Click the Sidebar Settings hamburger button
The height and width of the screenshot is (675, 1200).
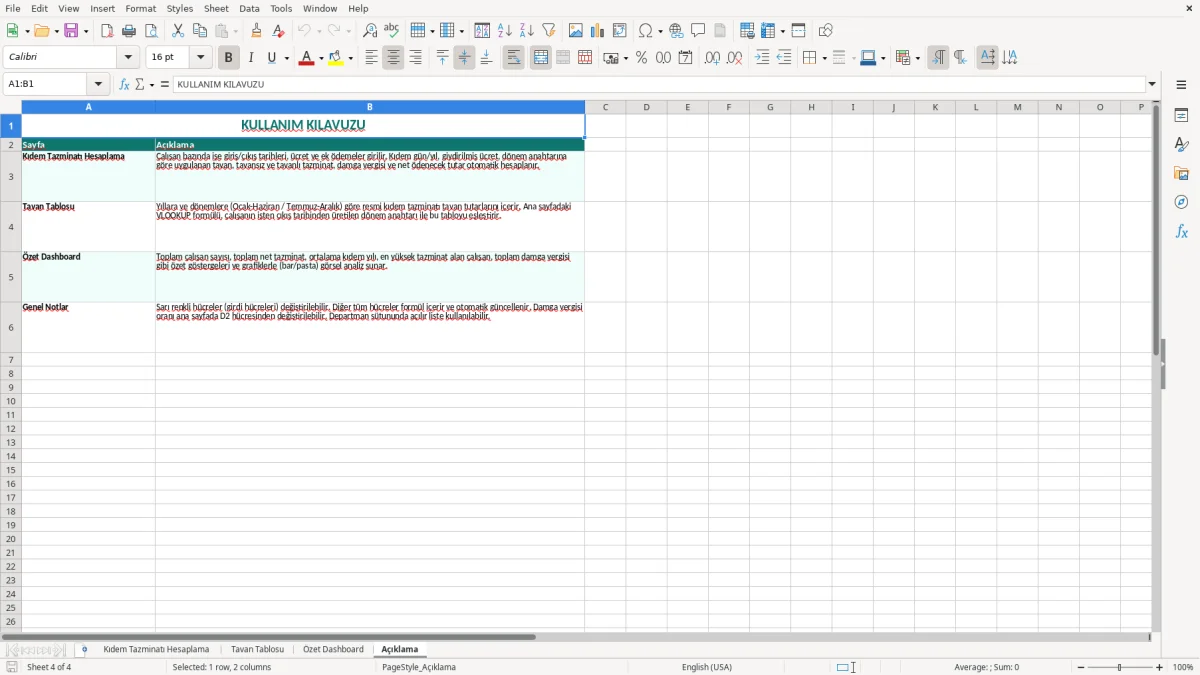(1181, 85)
